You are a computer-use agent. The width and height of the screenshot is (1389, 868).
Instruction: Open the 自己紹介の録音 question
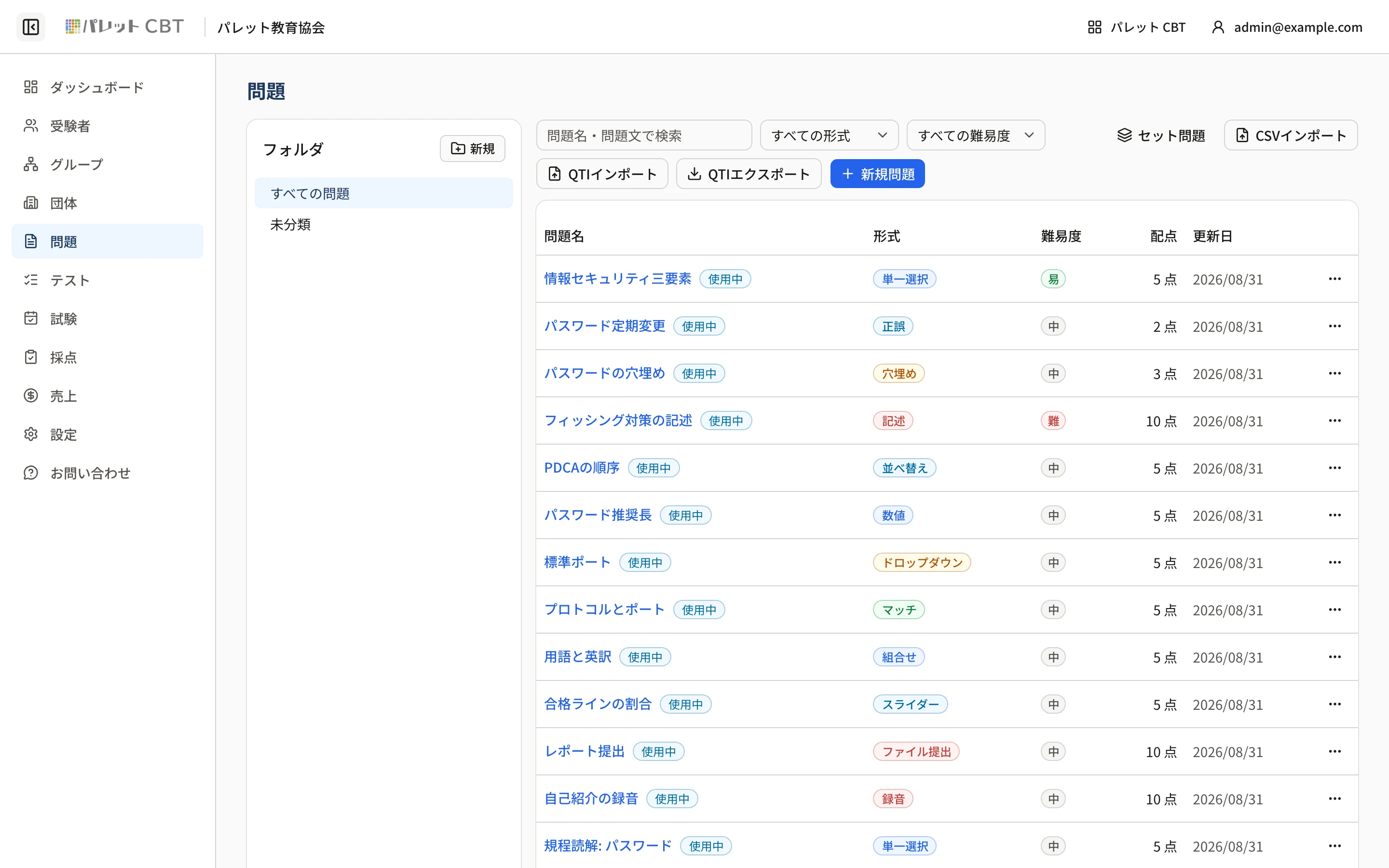pyautogui.click(x=591, y=799)
